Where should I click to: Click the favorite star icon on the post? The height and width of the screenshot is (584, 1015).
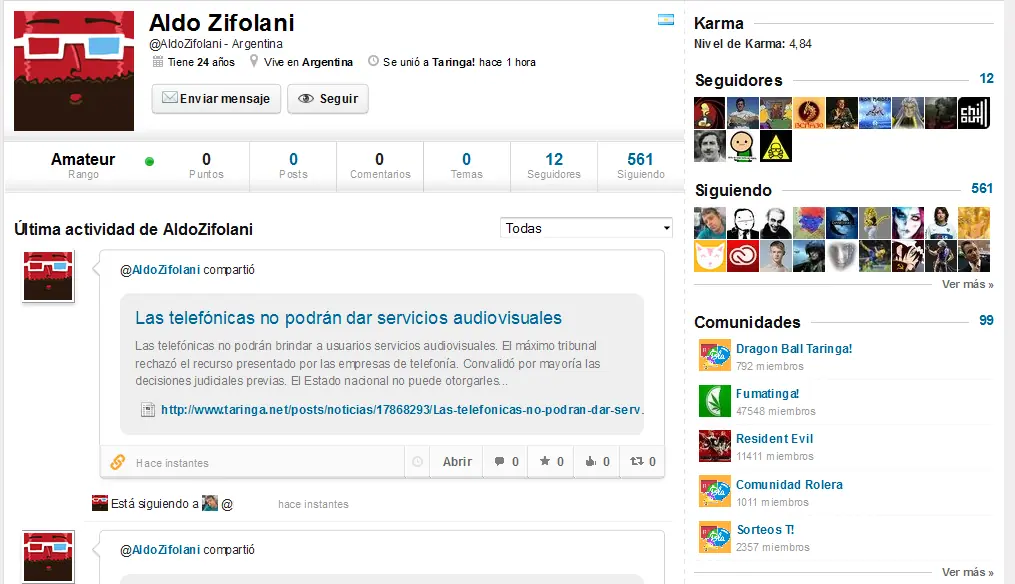pyautogui.click(x=545, y=461)
